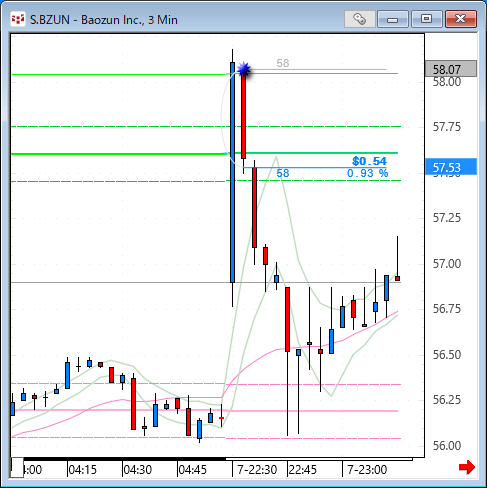The width and height of the screenshot is (487, 488).
Task: Click the 04:30 time axis label
Action: point(137,470)
